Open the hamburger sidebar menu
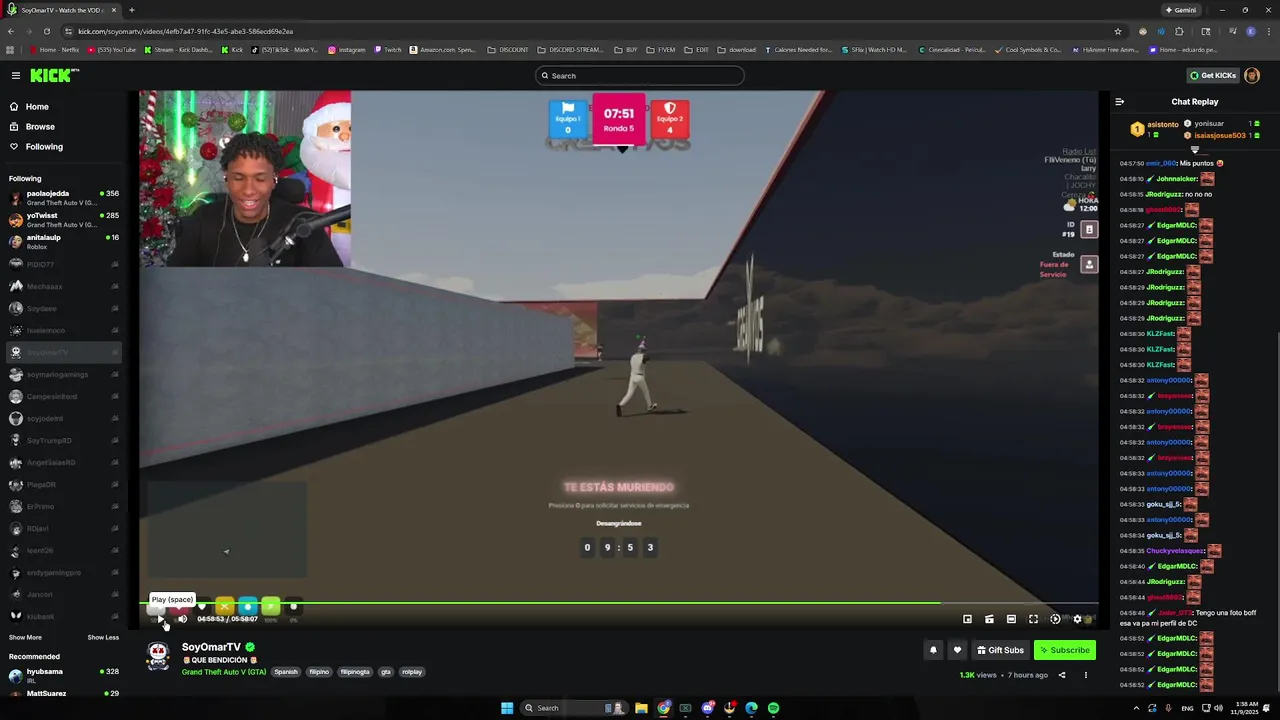Viewport: 1280px width, 720px height. point(16,75)
